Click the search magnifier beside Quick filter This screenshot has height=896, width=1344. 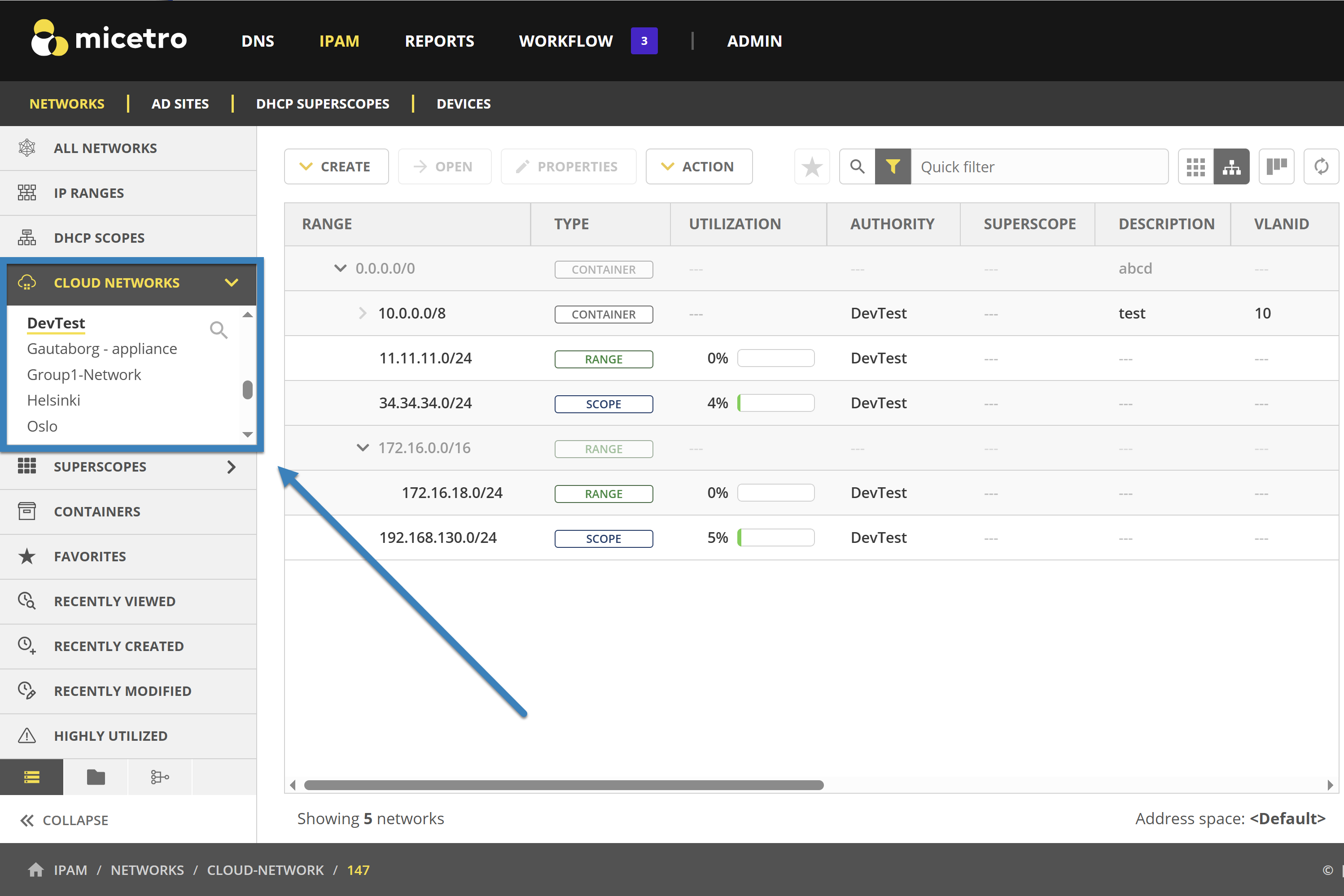[857, 167]
